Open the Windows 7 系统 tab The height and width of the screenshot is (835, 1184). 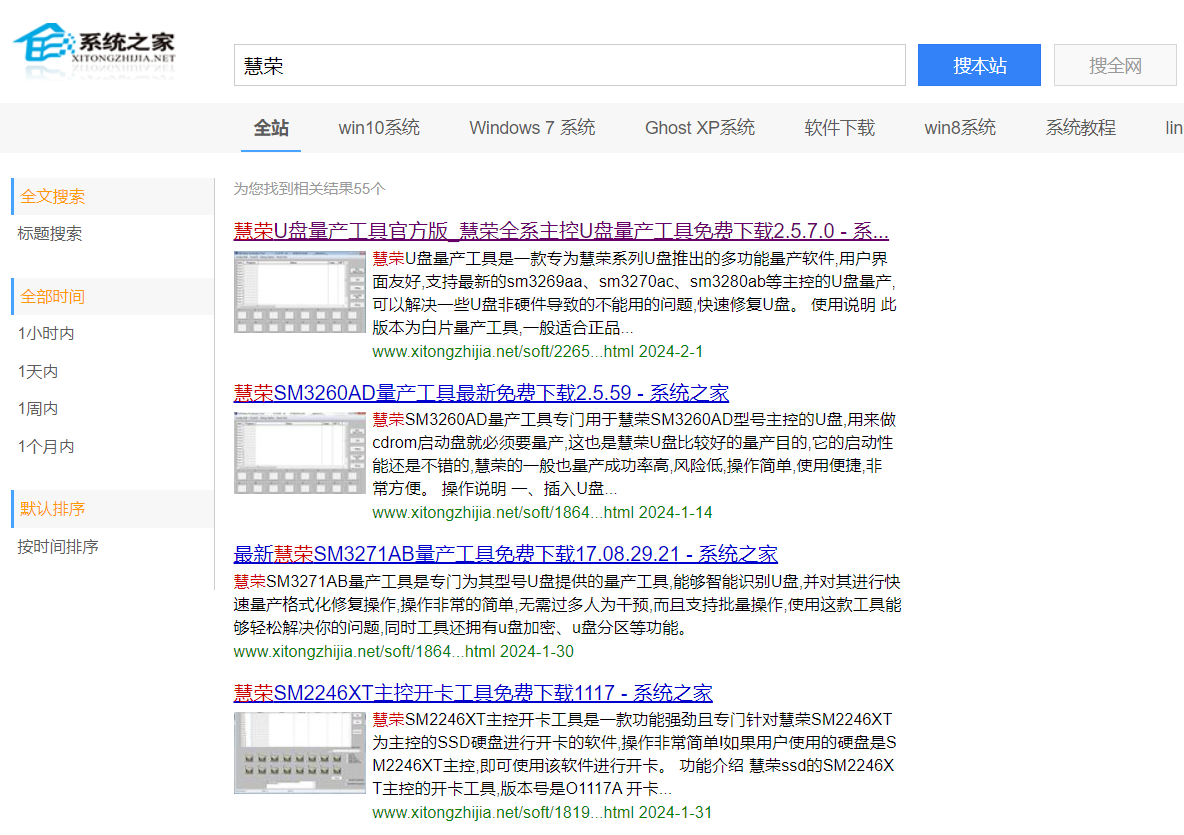(x=532, y=128)
